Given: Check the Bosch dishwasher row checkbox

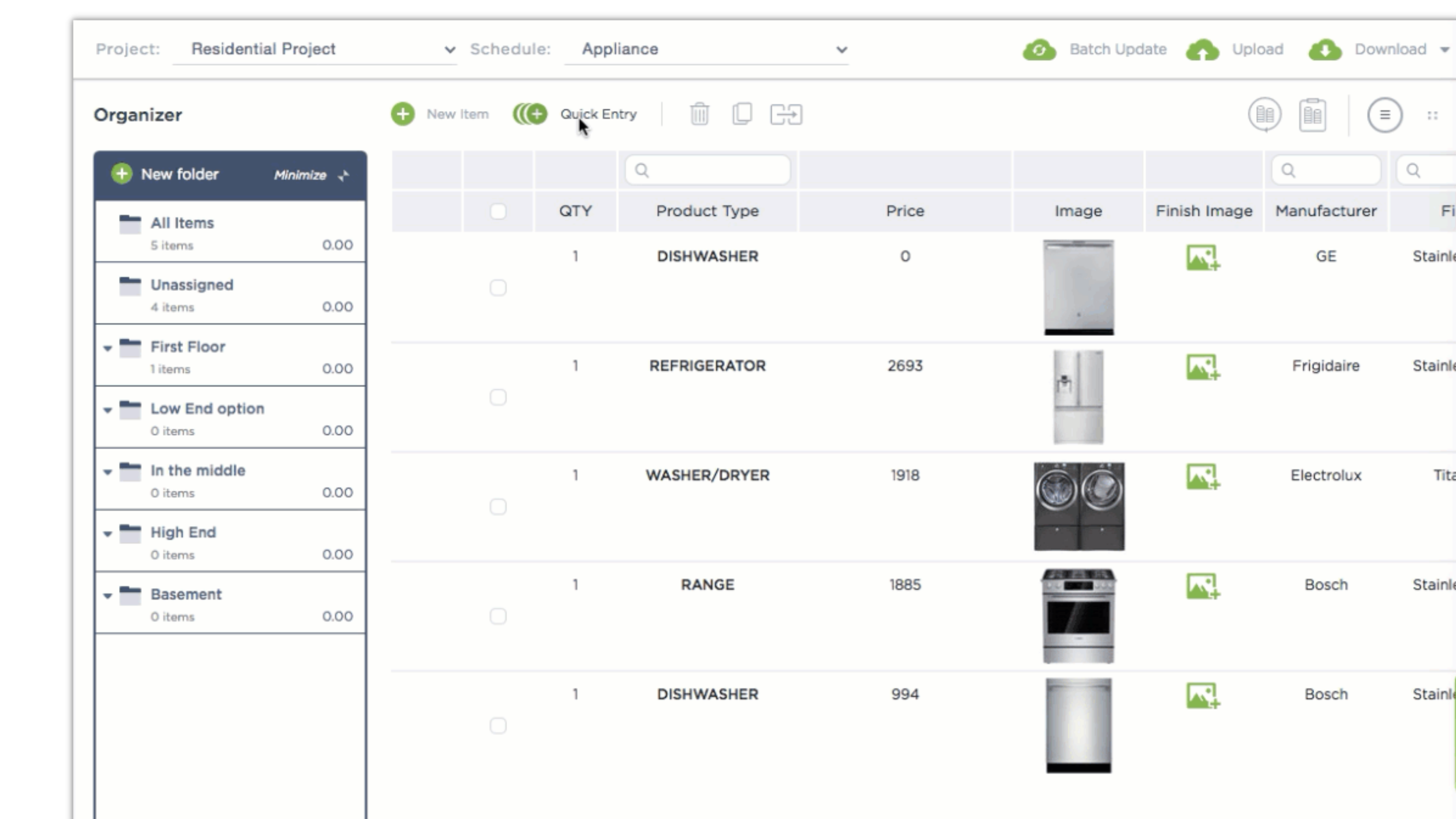Looking at the screenshot, I should [498, 726].
